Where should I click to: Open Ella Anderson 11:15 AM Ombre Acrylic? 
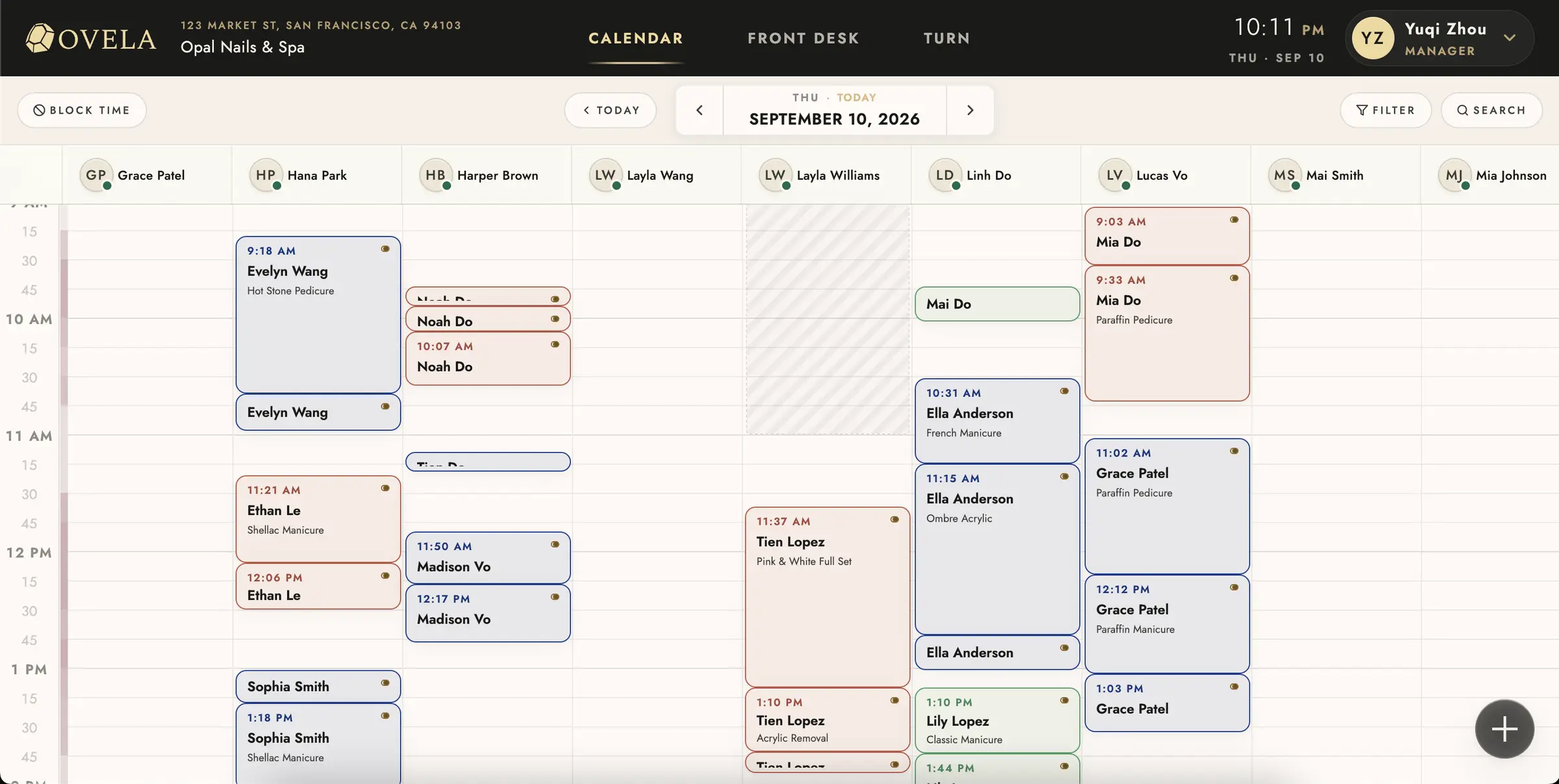[x=997, y=549]
